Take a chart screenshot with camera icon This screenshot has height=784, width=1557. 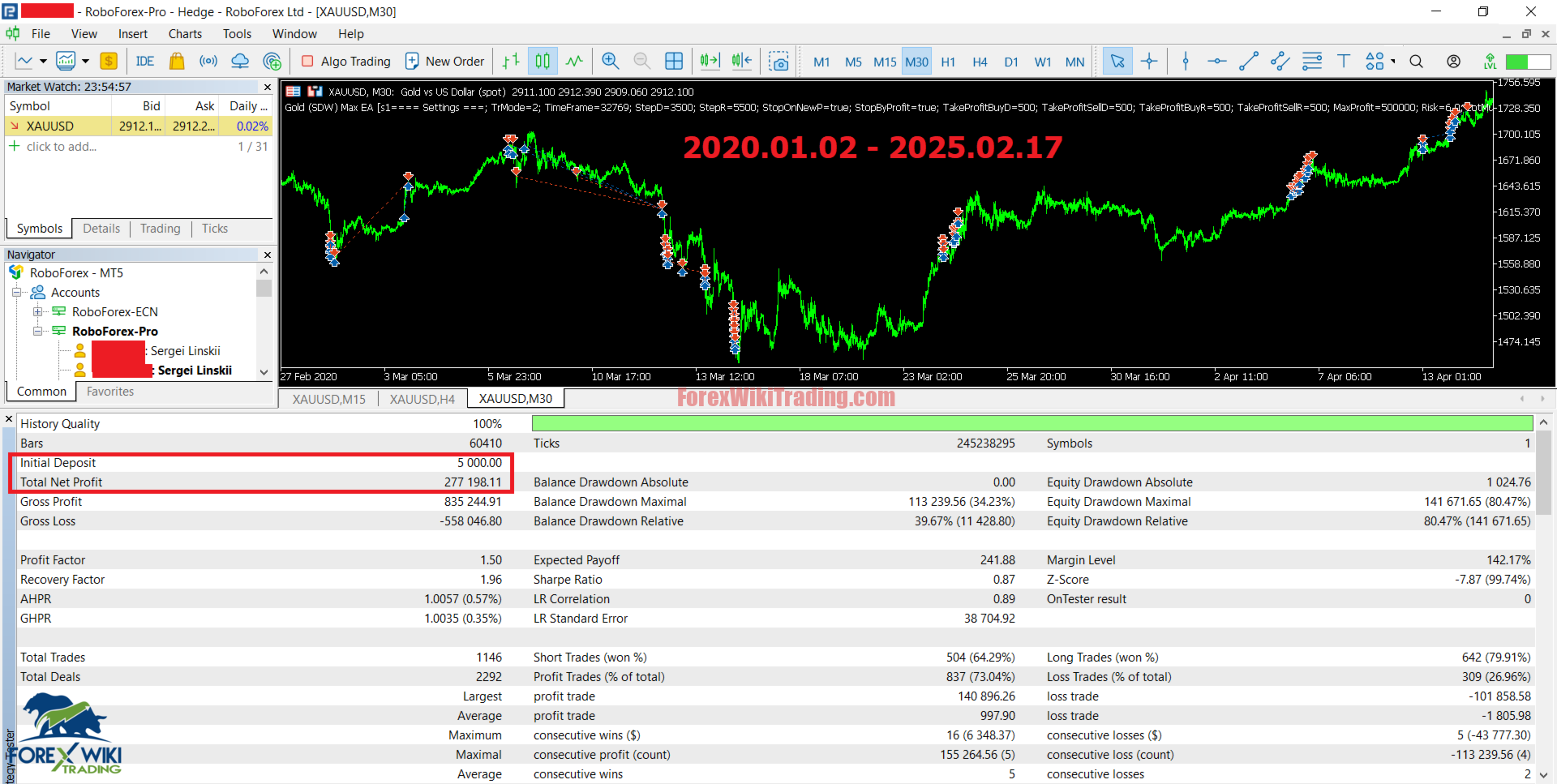778,62
